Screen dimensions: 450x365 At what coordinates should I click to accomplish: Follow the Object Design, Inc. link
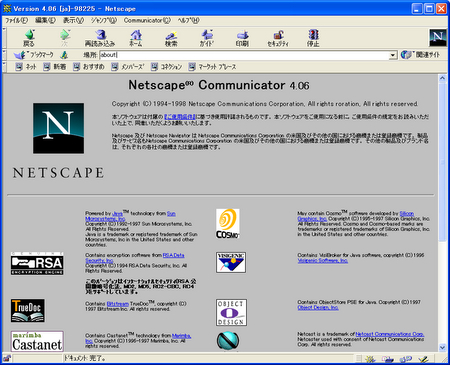pos(318,308)
